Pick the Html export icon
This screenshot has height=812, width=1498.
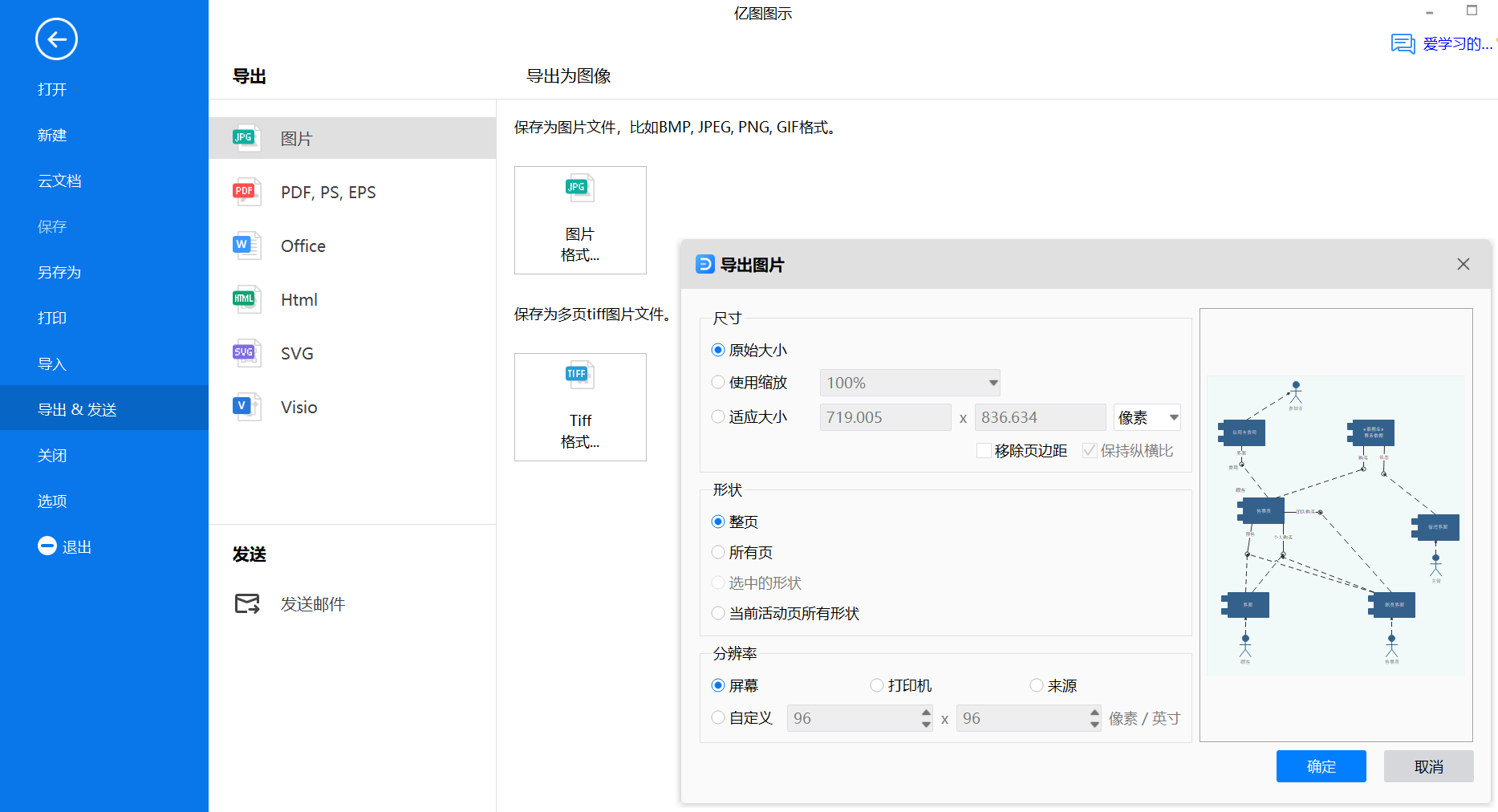click(x=246, y=299)
